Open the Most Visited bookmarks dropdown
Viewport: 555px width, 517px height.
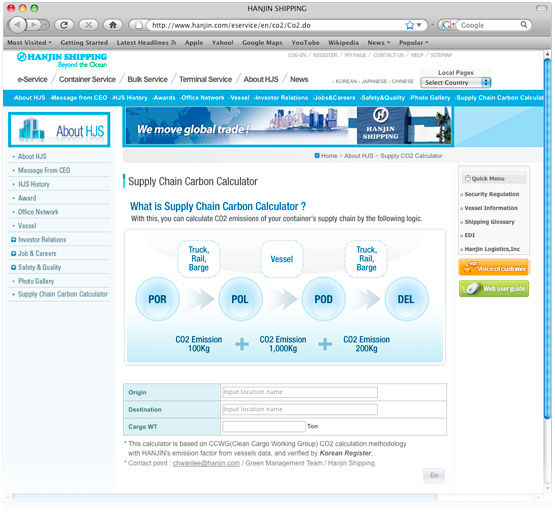(30, 42)
